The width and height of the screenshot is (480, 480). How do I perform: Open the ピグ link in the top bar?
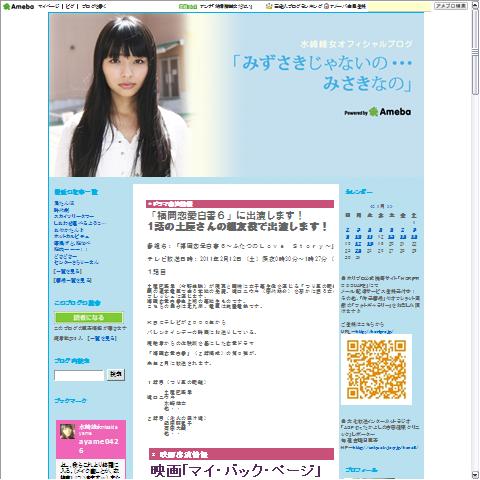click(x=70, y=6)
